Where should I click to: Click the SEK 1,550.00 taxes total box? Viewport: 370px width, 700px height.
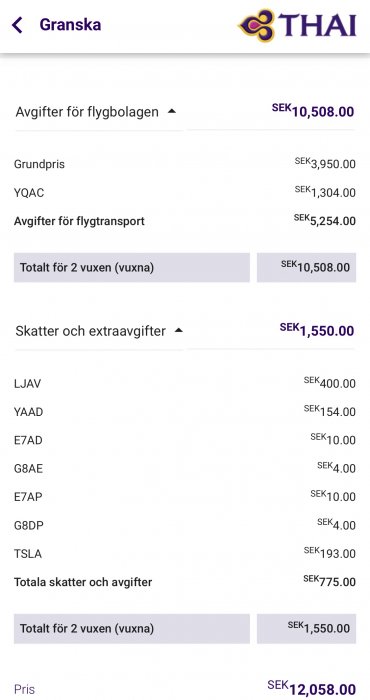pyautogui.click(x=306, y=629)
